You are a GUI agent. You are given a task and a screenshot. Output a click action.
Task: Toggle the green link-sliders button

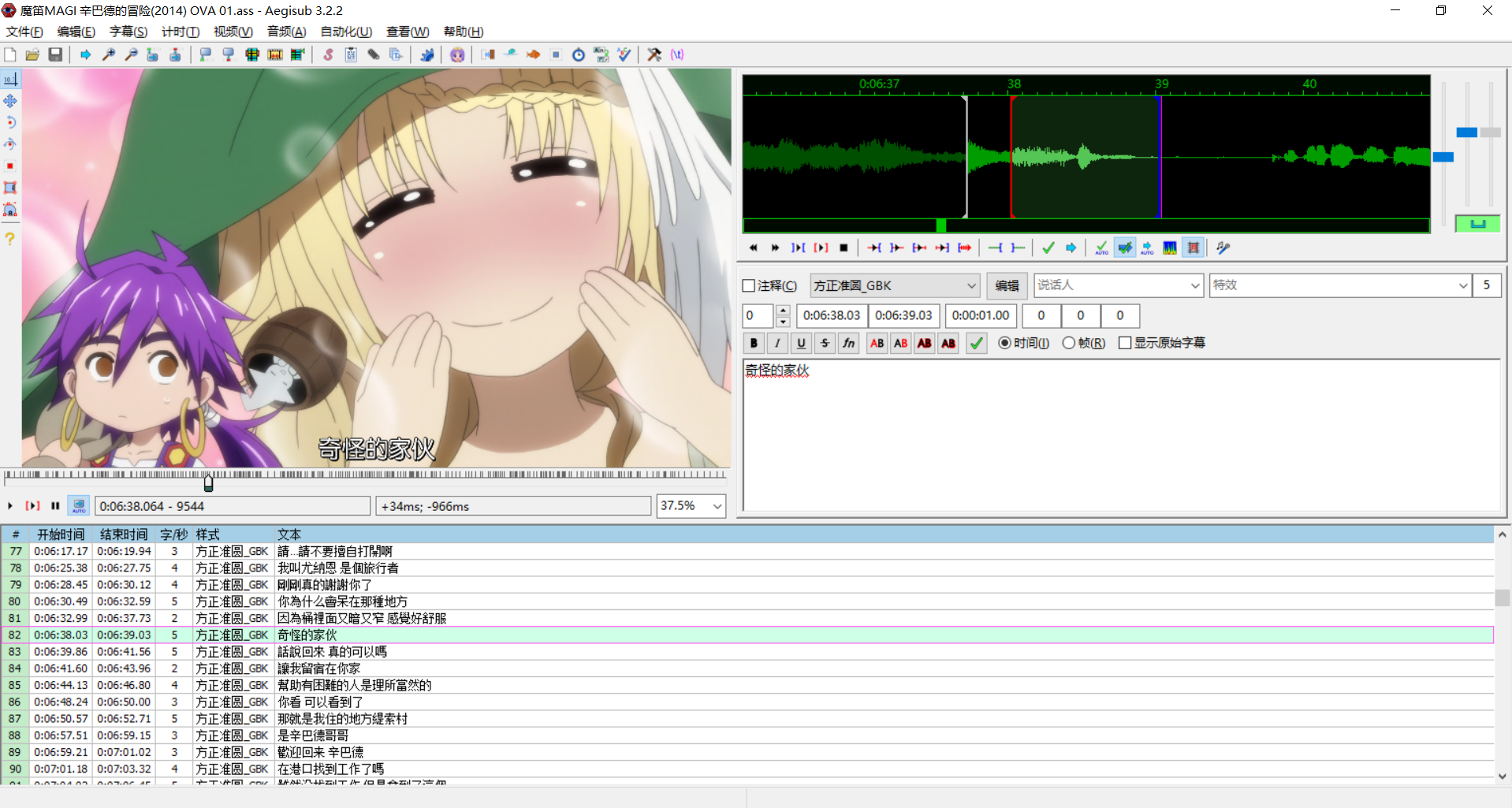tap(1477, 224)
